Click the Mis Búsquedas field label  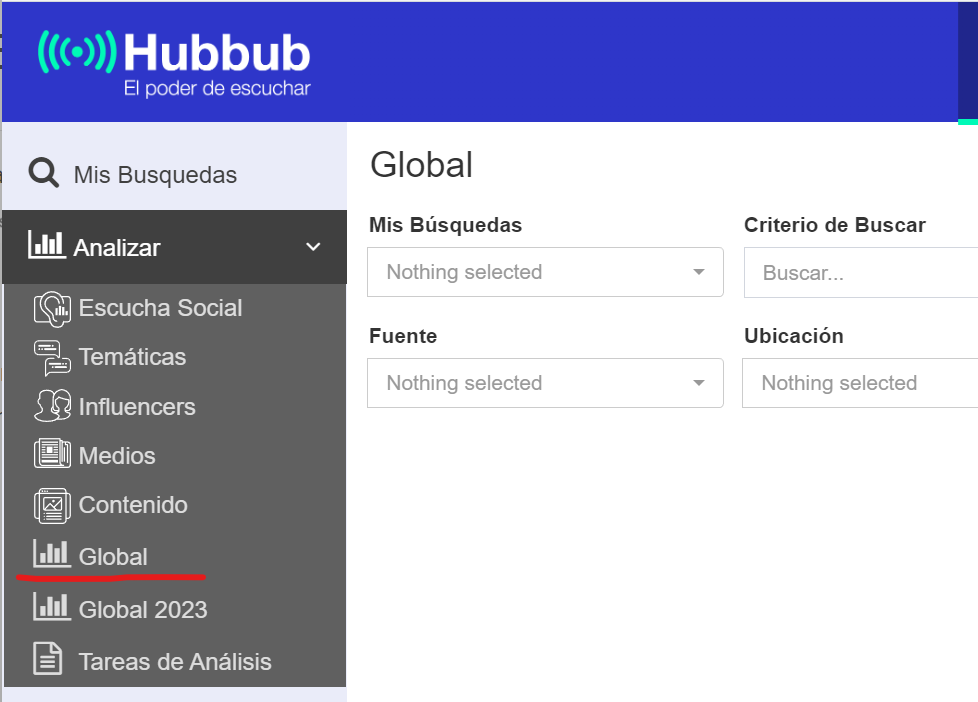[445, 225]
